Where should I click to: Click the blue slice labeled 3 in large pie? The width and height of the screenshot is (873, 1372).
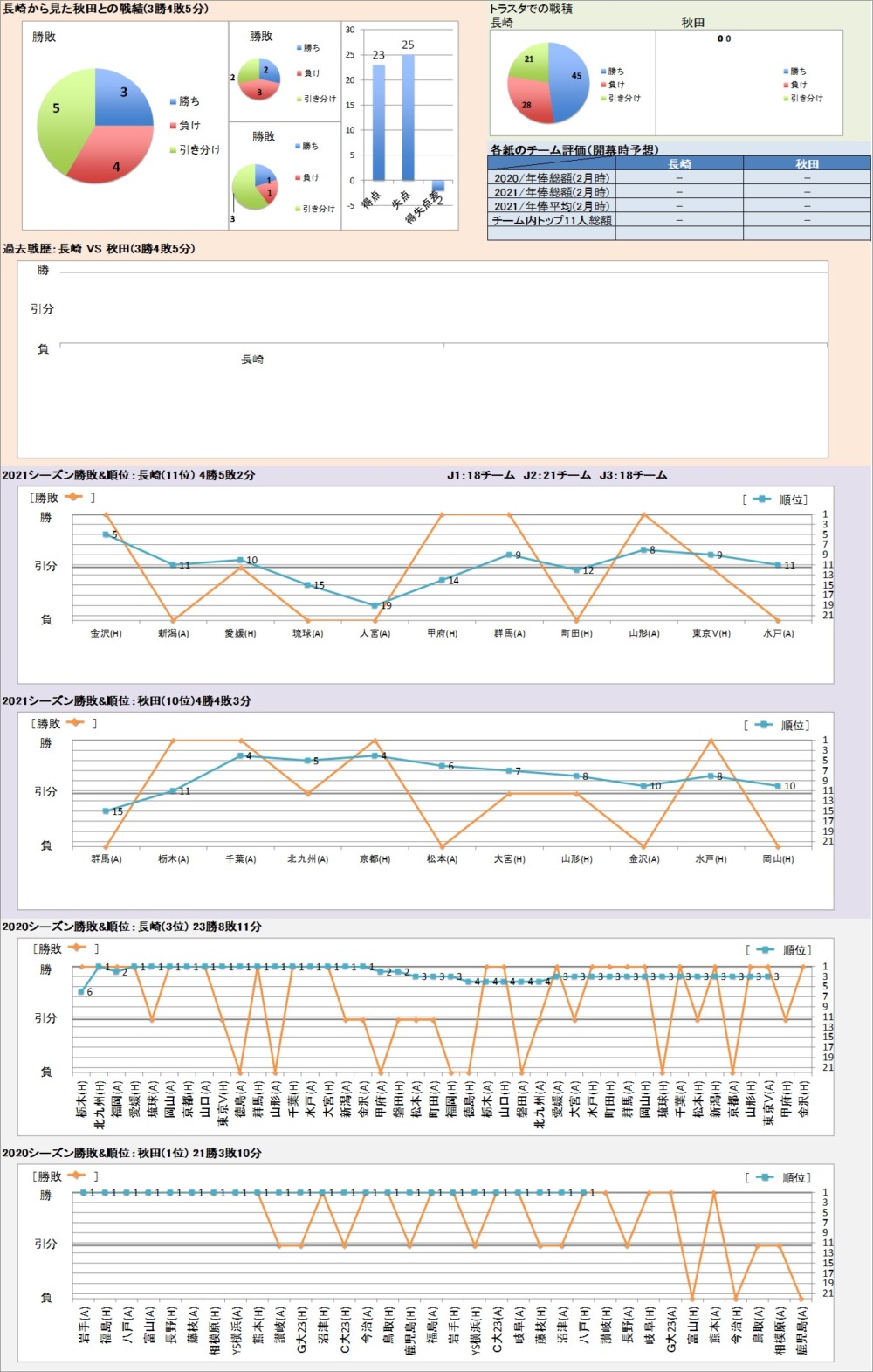[x=122, y=96]
